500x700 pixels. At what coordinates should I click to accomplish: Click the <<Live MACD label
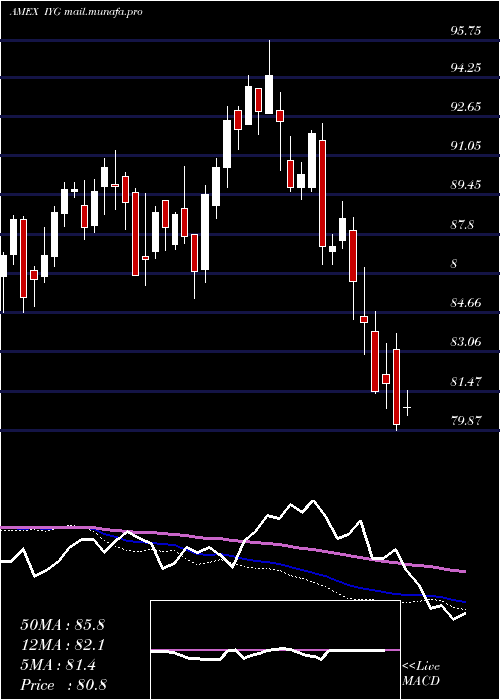pos(421,673)
